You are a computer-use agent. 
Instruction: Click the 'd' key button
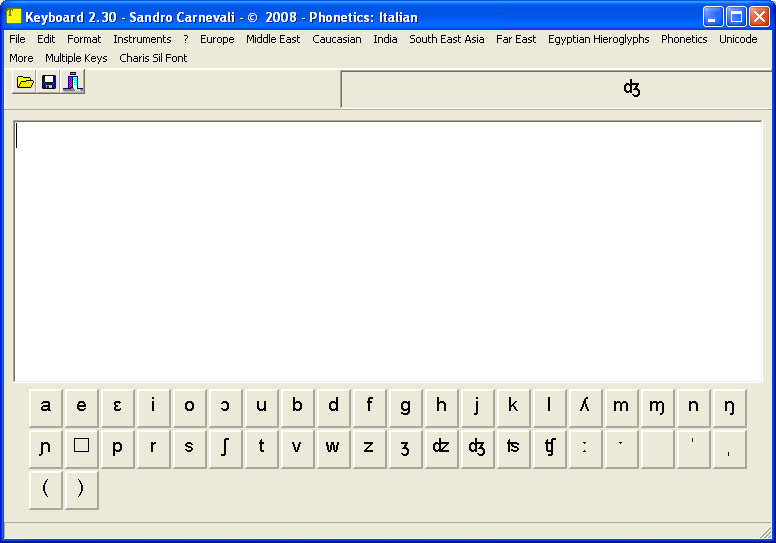pyautogui.click(x=334, y=408)
